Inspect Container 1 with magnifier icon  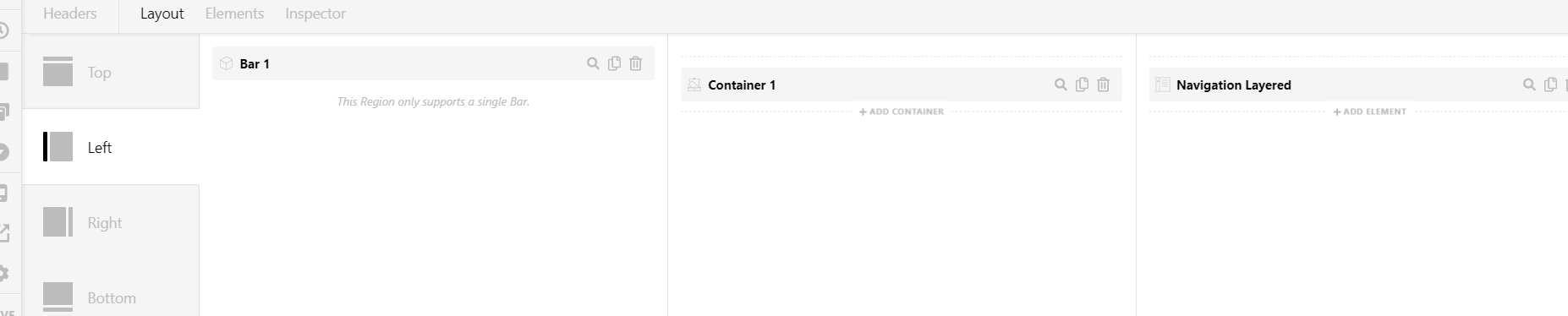1061,84
